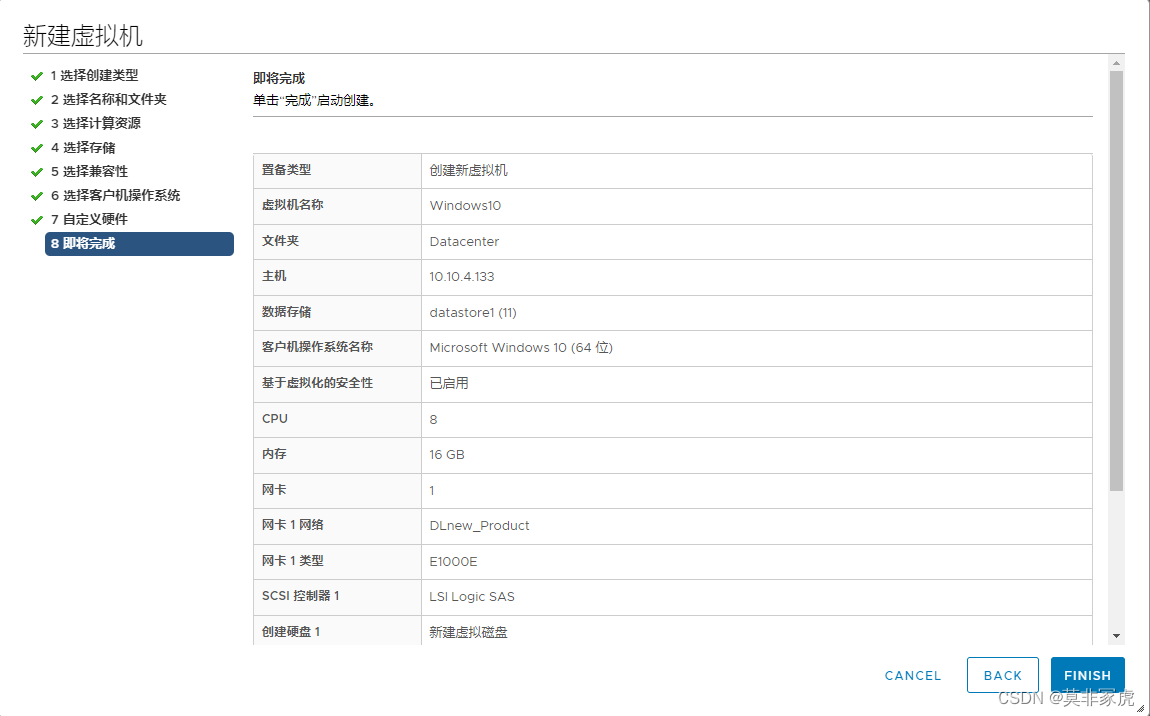Click the BACK button
Screen dimensions: 1150x716
point(1003,675)
